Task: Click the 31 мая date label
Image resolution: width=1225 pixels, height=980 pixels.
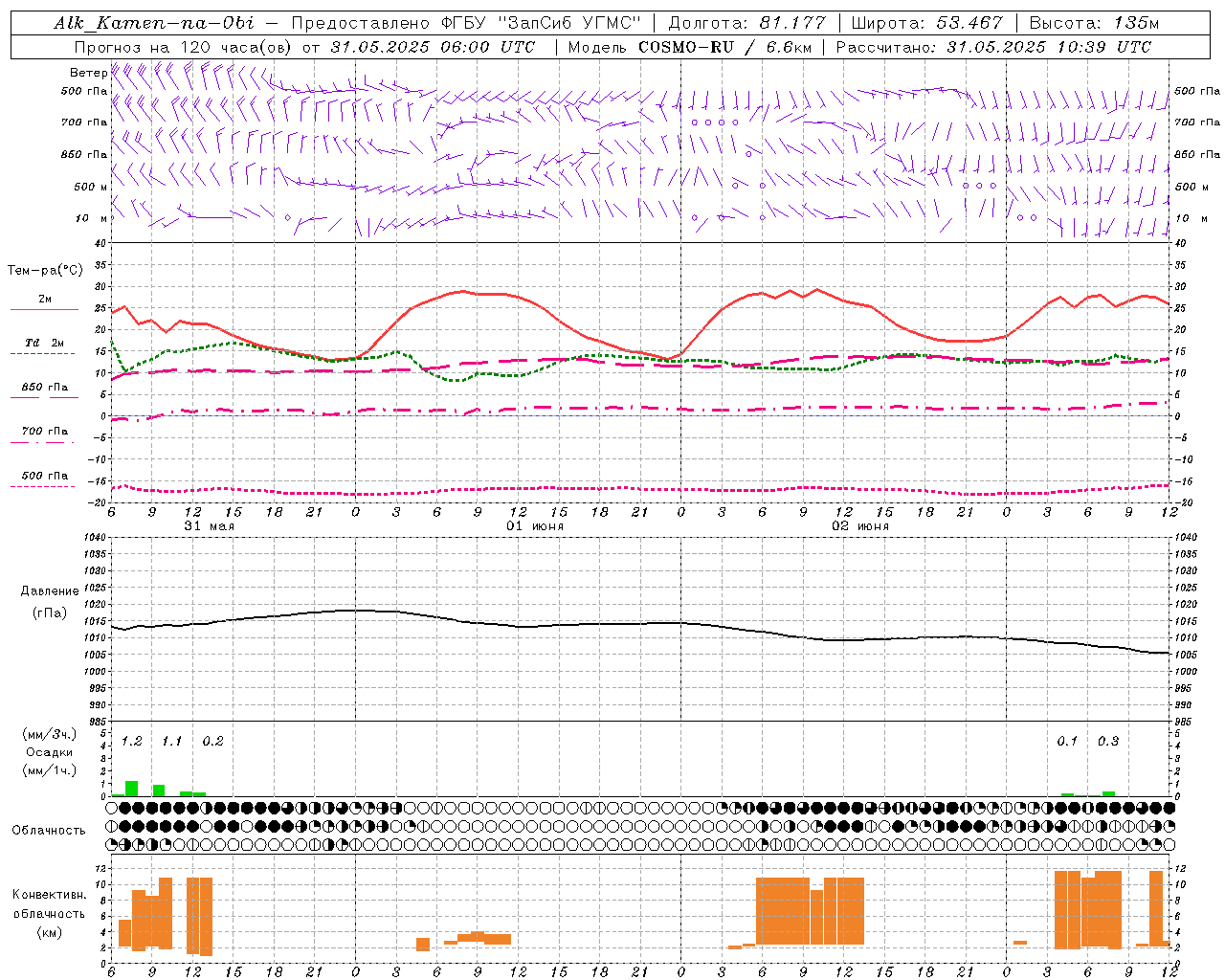Action: pos(209,526)
